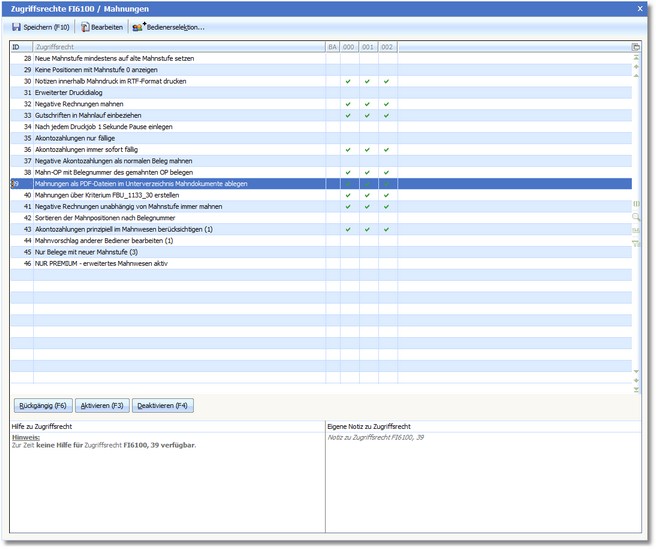Click the magnifier search icon beside the grid
Image resolution: width=656 pixels, height=549 pixels.
coord(636,216)
